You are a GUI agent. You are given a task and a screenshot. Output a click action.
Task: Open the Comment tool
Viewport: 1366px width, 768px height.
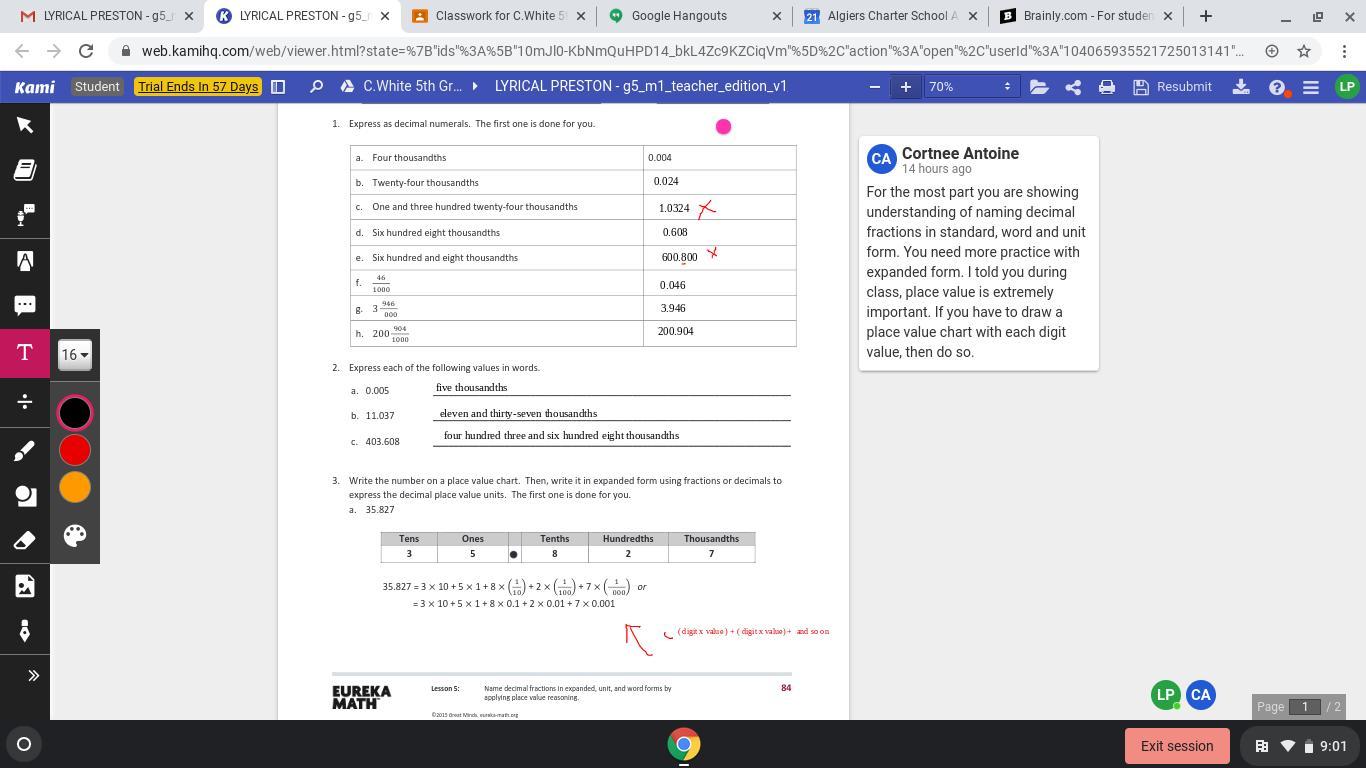point(25,305)
